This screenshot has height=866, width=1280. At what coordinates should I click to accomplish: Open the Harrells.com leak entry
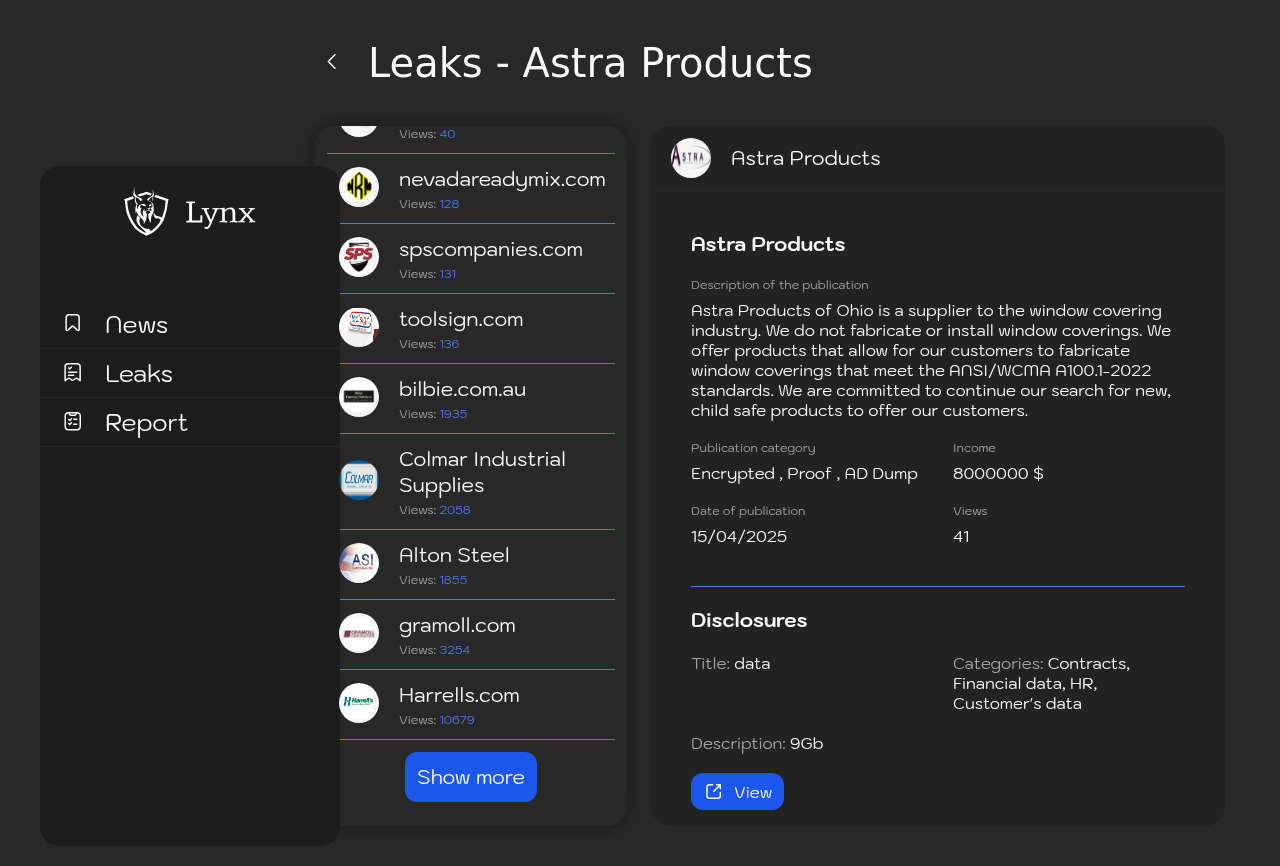[x=471, y=705]
